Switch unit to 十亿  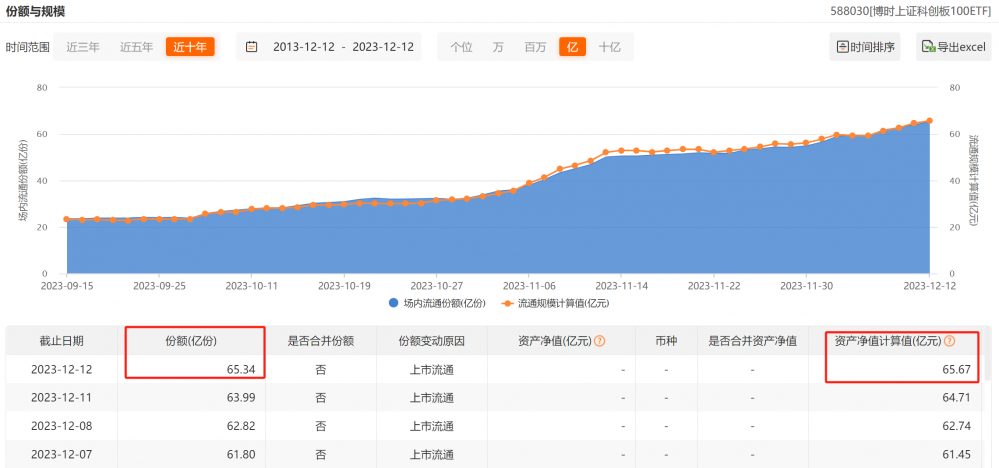(609, 47)
